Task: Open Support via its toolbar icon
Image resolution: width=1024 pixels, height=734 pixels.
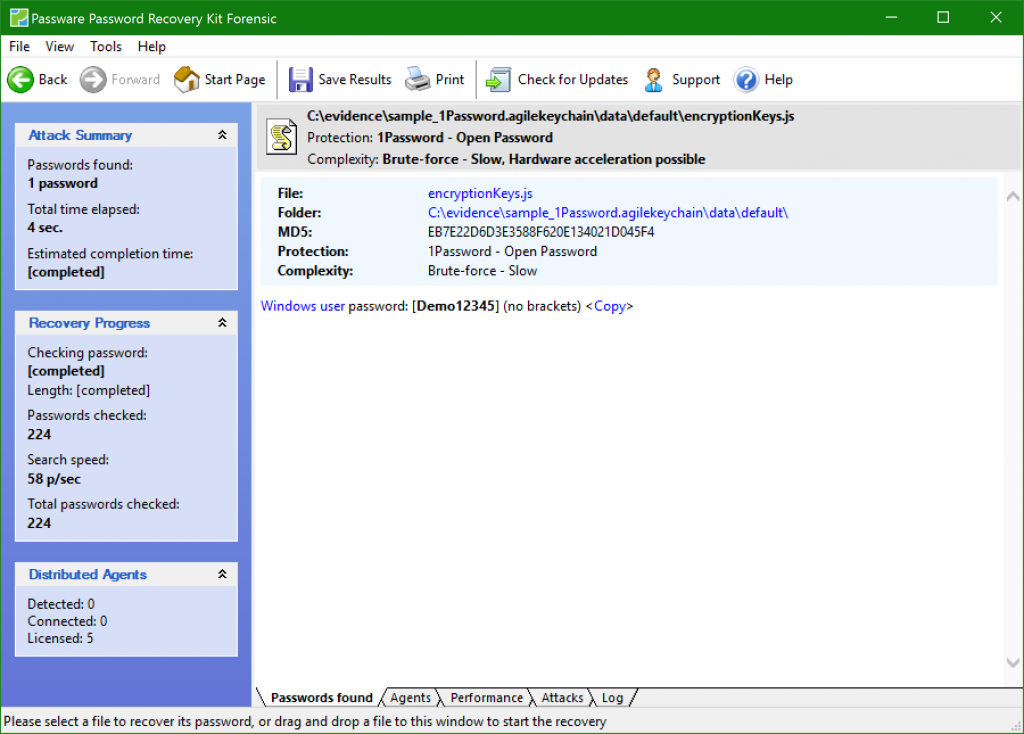Action: tap(653, 79)
